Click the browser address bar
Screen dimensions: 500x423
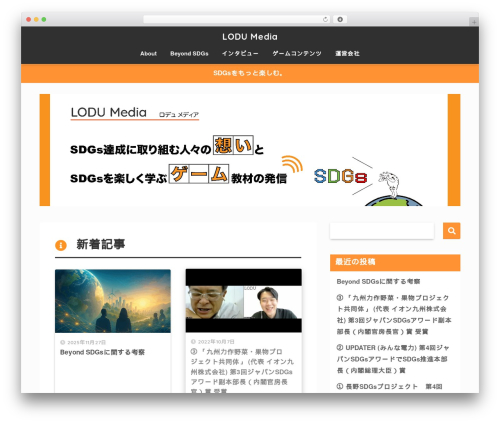(237, 19)
